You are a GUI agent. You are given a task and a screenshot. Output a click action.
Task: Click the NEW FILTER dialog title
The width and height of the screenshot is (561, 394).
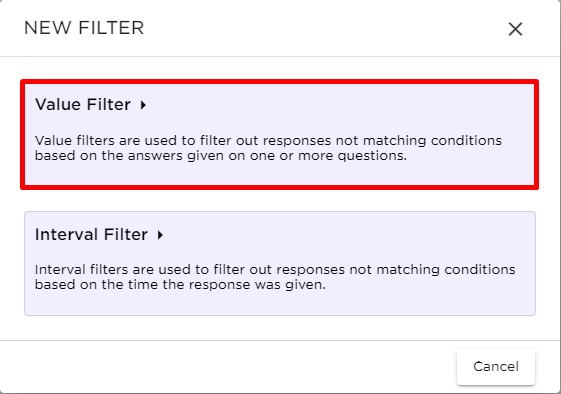84,28
